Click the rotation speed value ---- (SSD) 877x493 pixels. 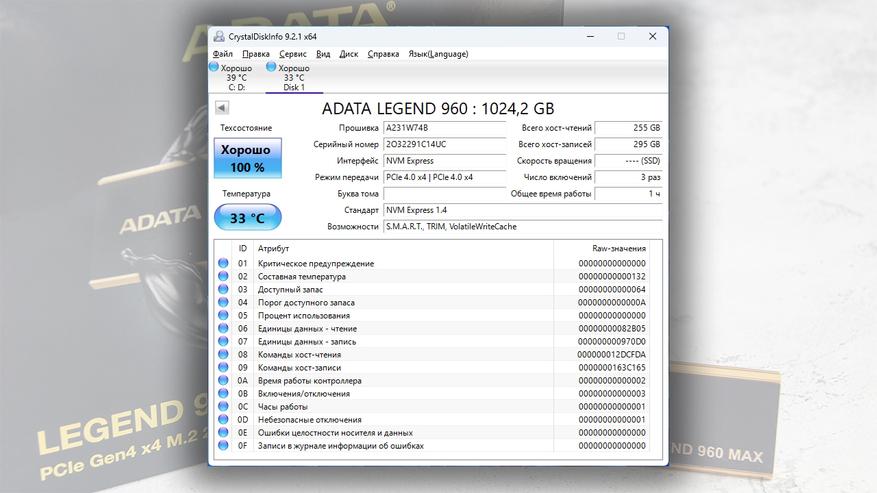click(x=629, y=161)
